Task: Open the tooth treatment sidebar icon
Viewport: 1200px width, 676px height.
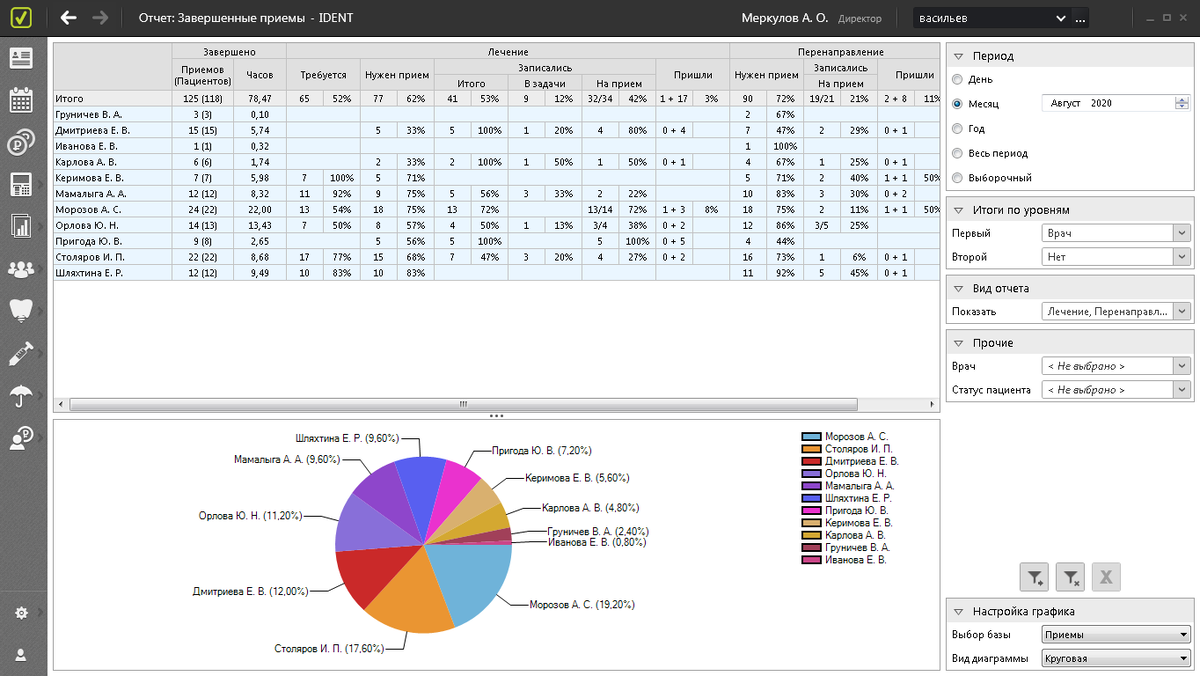Action: coord(20,309)
